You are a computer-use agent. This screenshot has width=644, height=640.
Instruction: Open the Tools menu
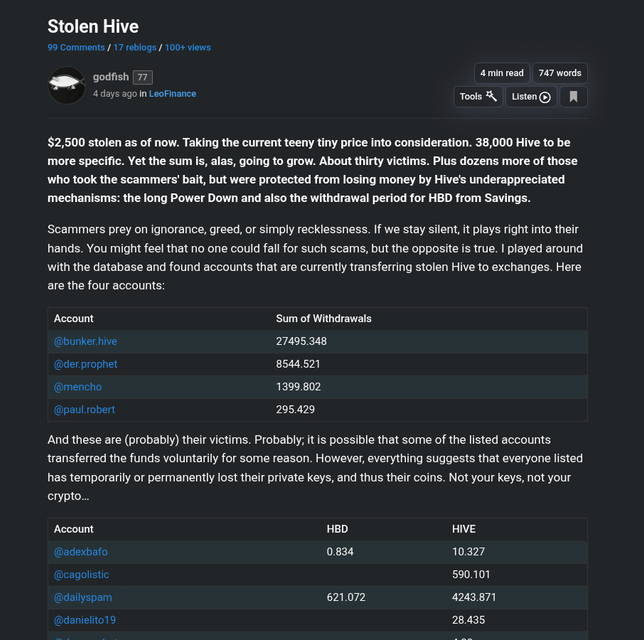pos(478,97)
